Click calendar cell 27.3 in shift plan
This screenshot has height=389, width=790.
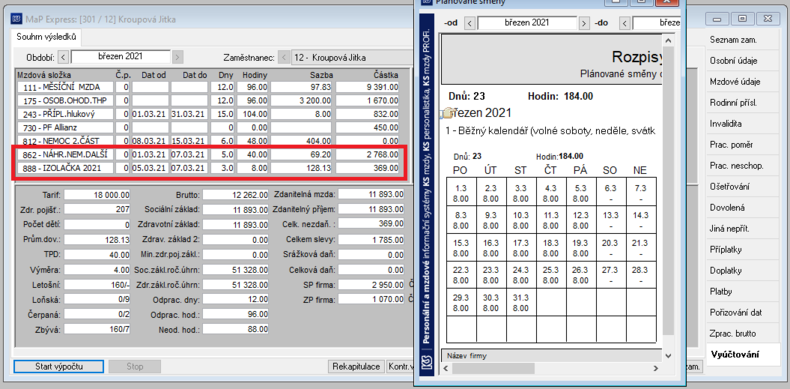[x=611, y=275]
